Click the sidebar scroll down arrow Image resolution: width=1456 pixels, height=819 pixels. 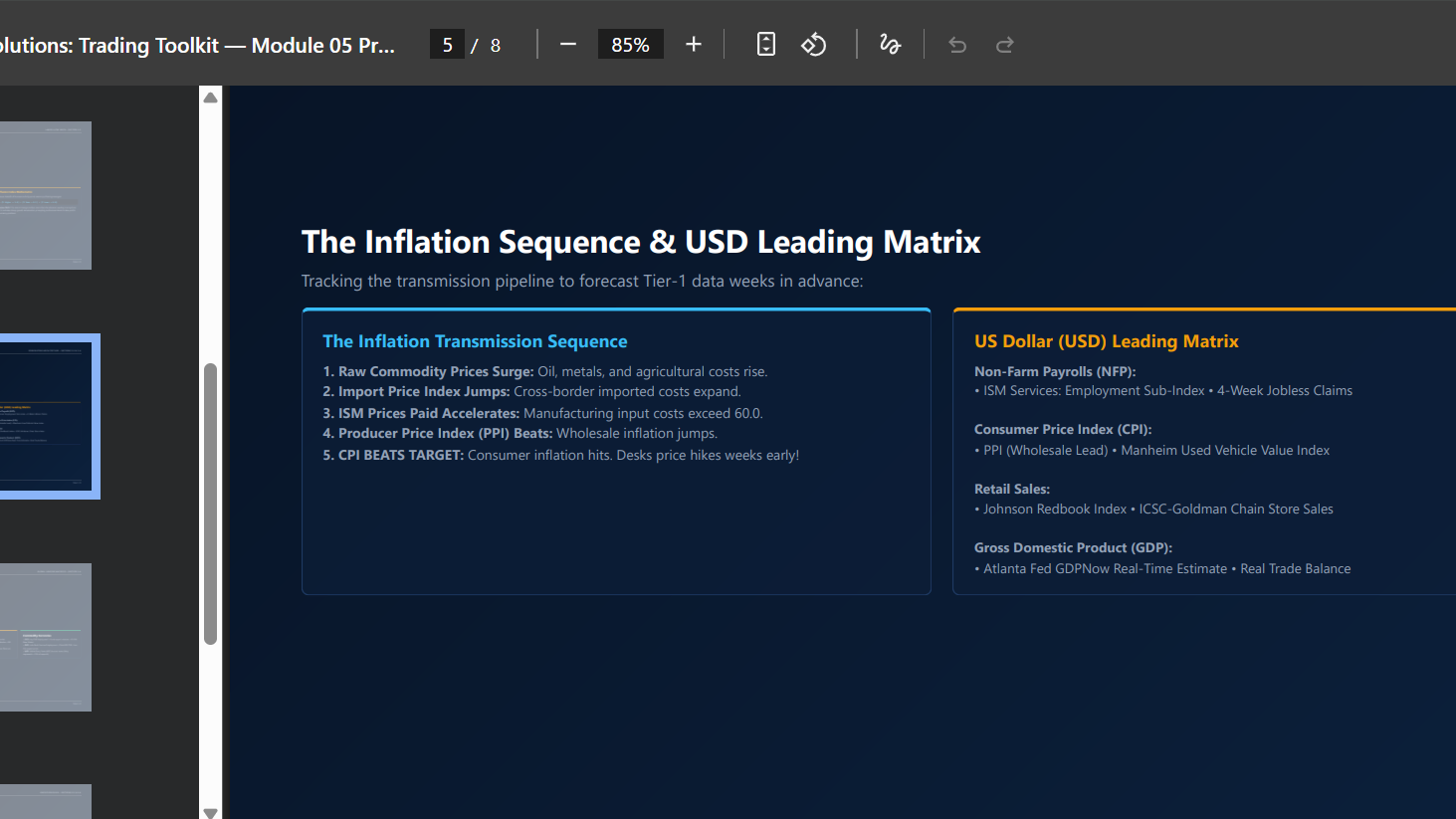coord(210,812)
